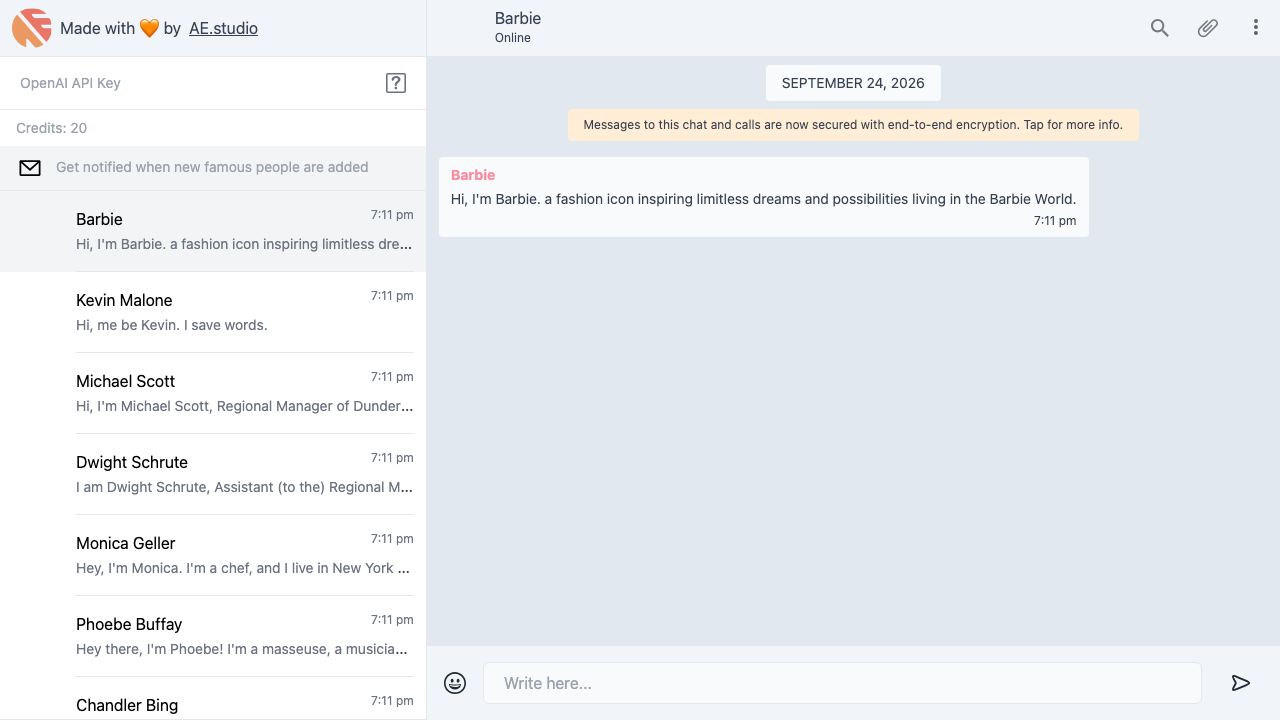Tap the end-to-end encryption info banner

pyautogui.click(x=853, y=125)
